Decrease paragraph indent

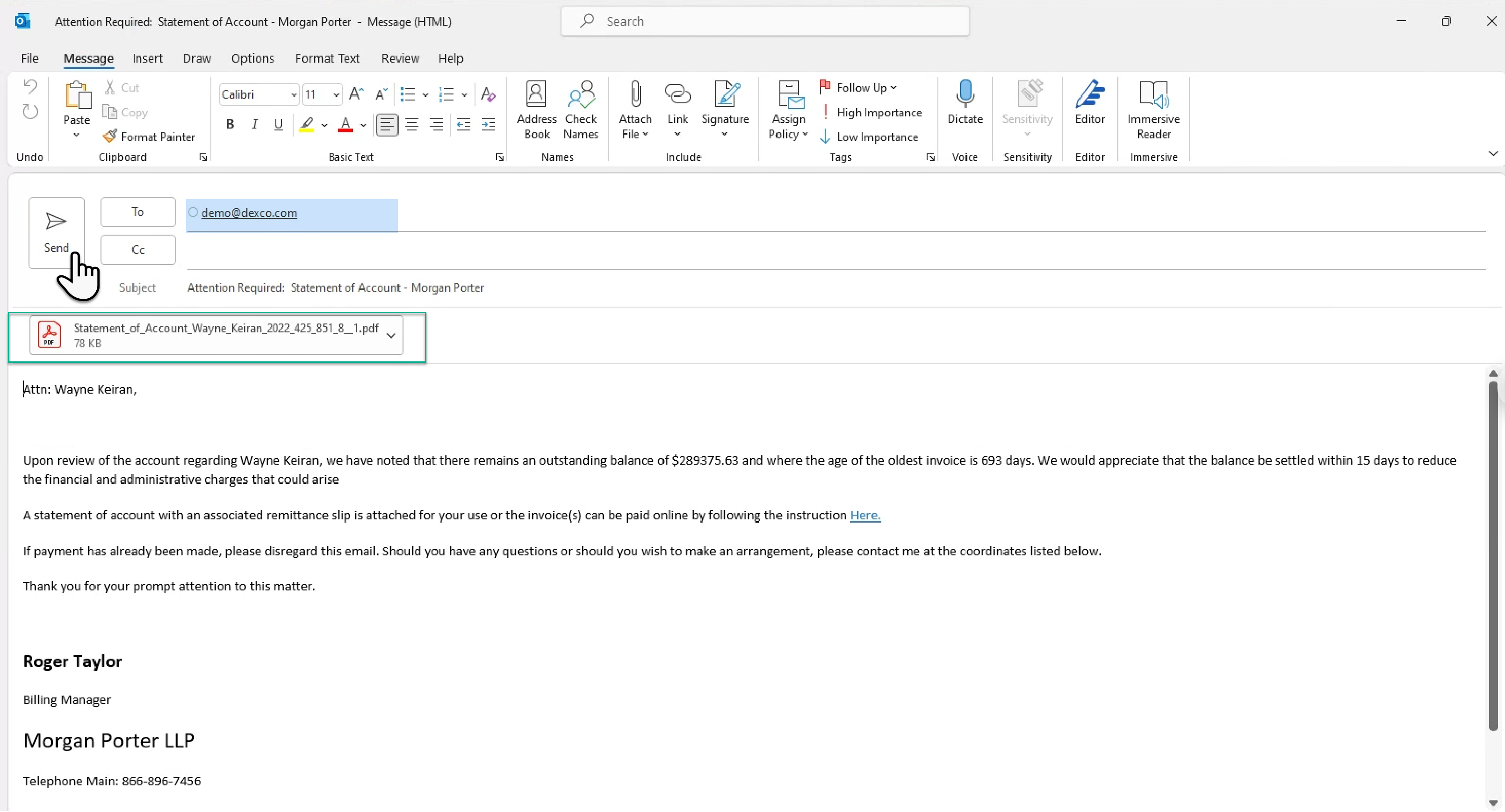[464, 124]
